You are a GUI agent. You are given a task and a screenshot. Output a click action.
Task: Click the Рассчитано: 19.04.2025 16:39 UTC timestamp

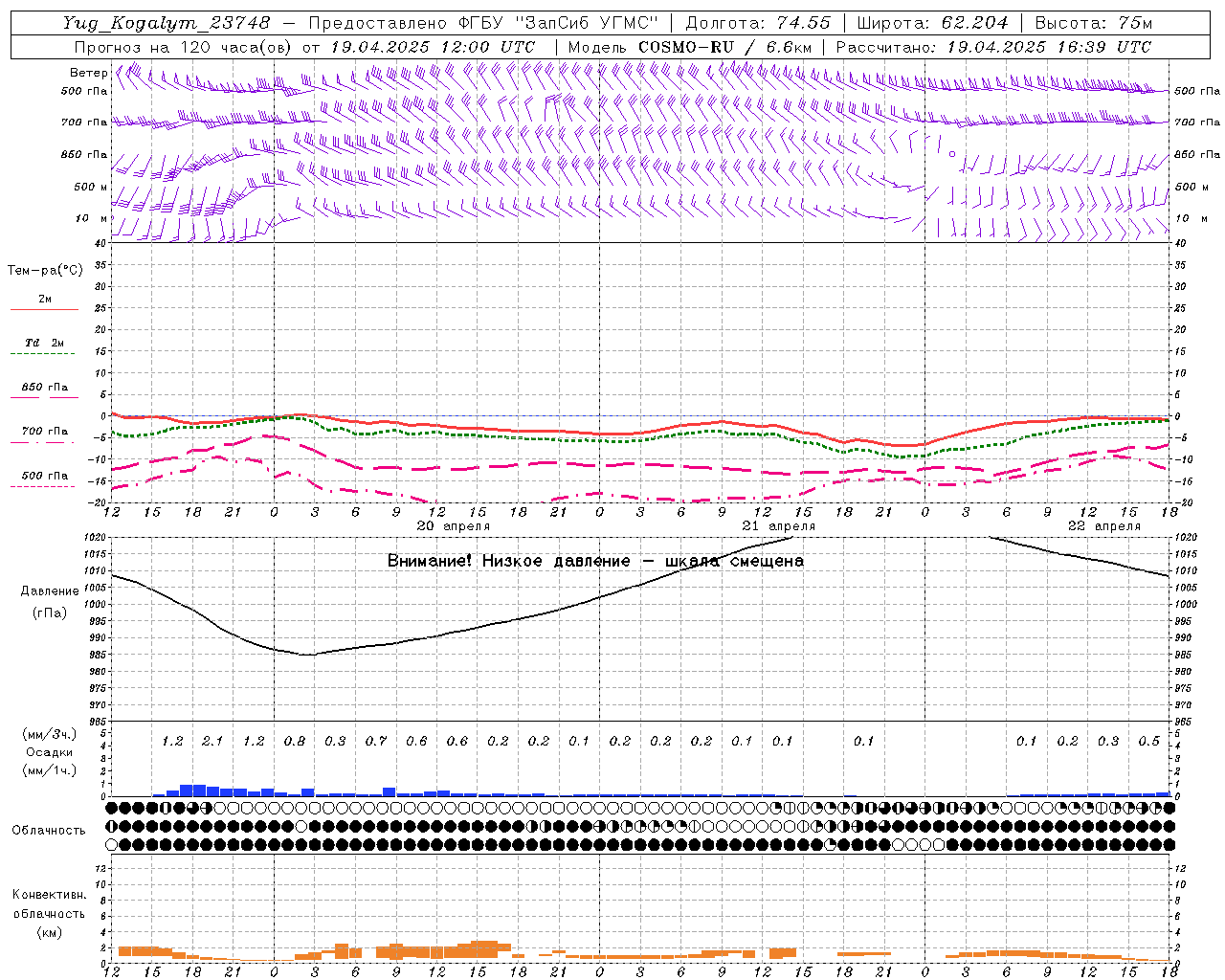coord(993,47)
